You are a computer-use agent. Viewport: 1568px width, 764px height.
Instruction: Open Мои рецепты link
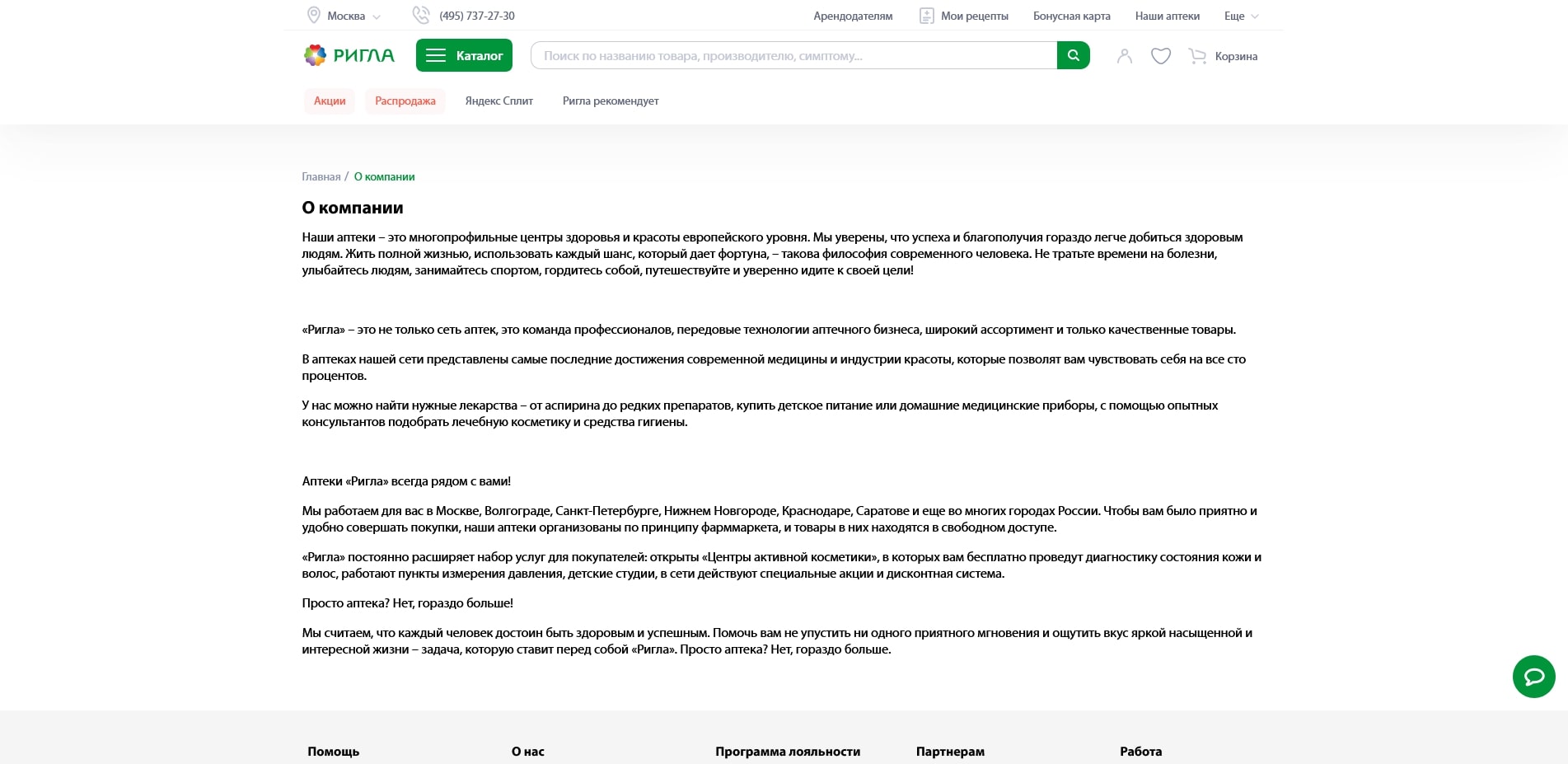pyautogui.click(x=974, y=16)
